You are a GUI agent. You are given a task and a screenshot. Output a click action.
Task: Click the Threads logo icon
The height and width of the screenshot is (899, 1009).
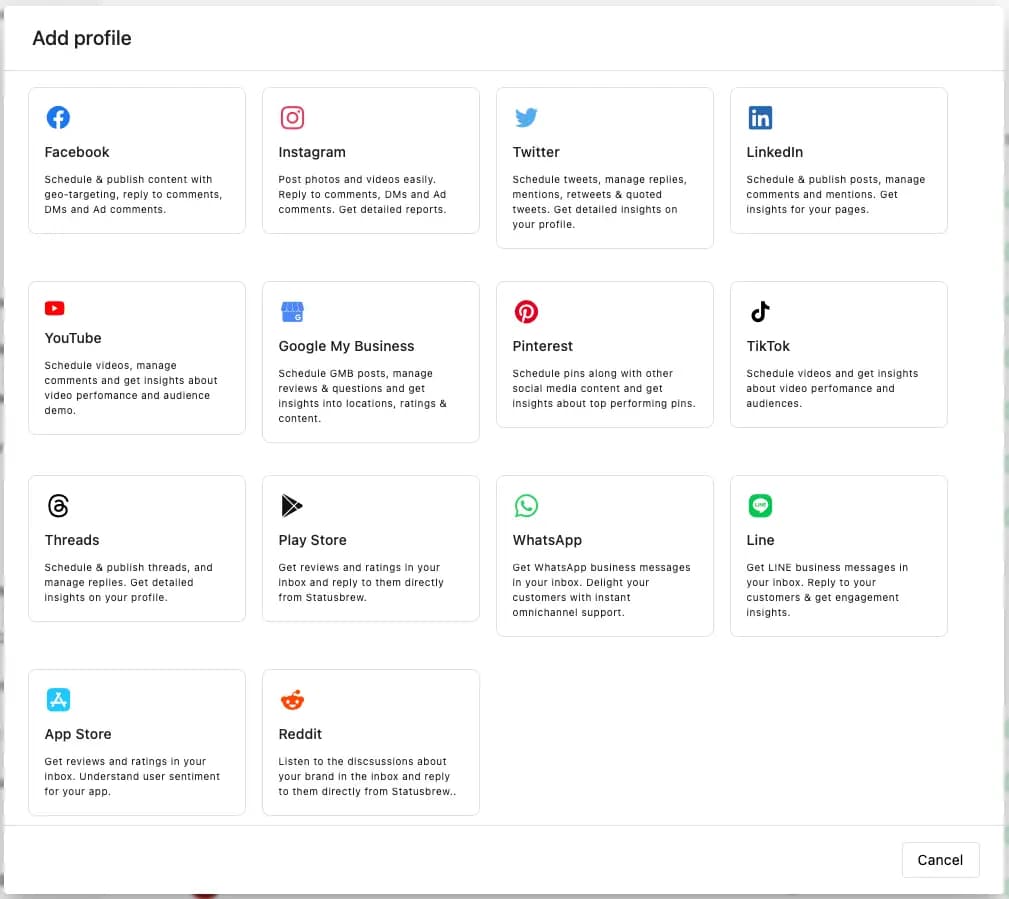point(58,506)
